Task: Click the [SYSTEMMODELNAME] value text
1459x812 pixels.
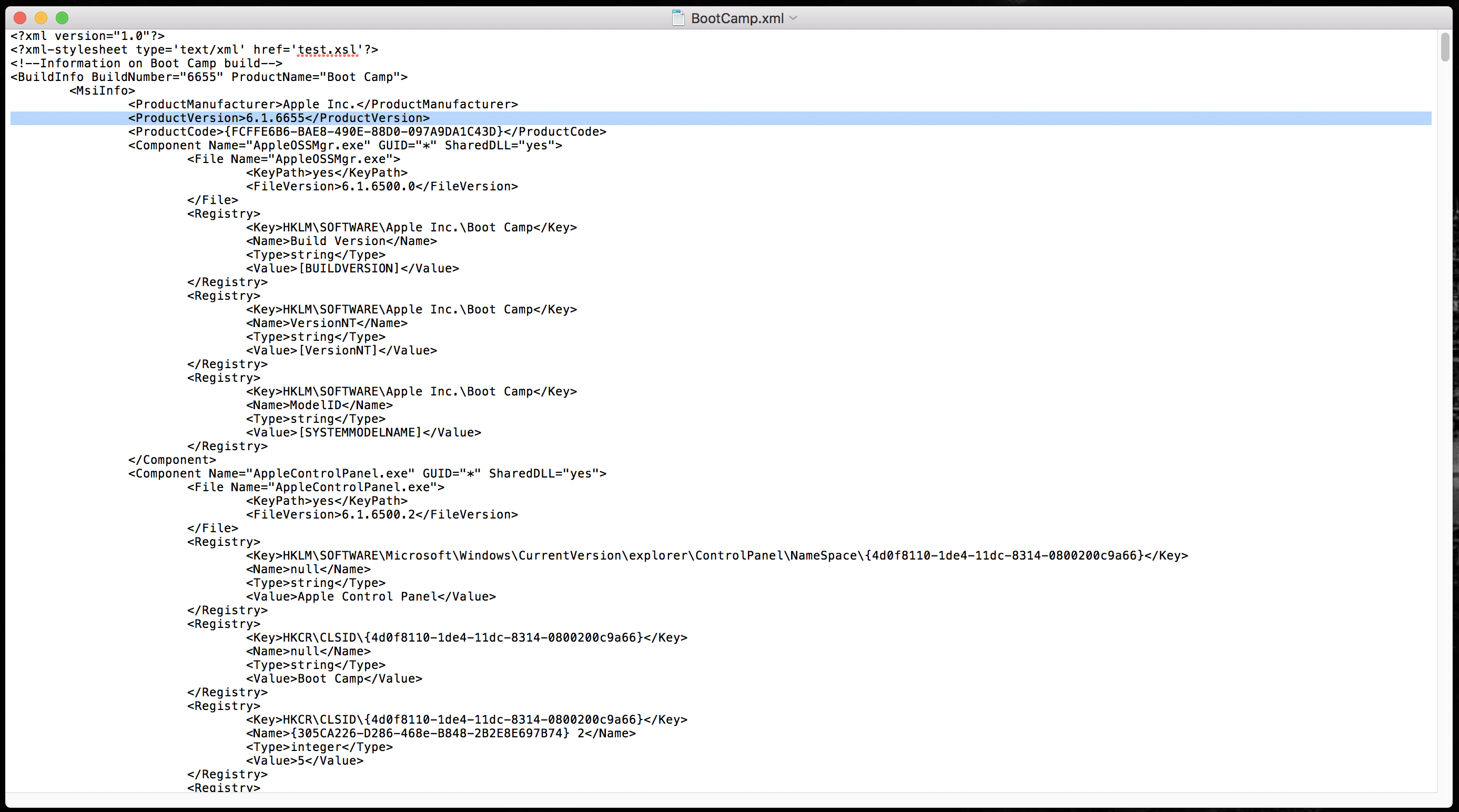Action: coord(360,433)
